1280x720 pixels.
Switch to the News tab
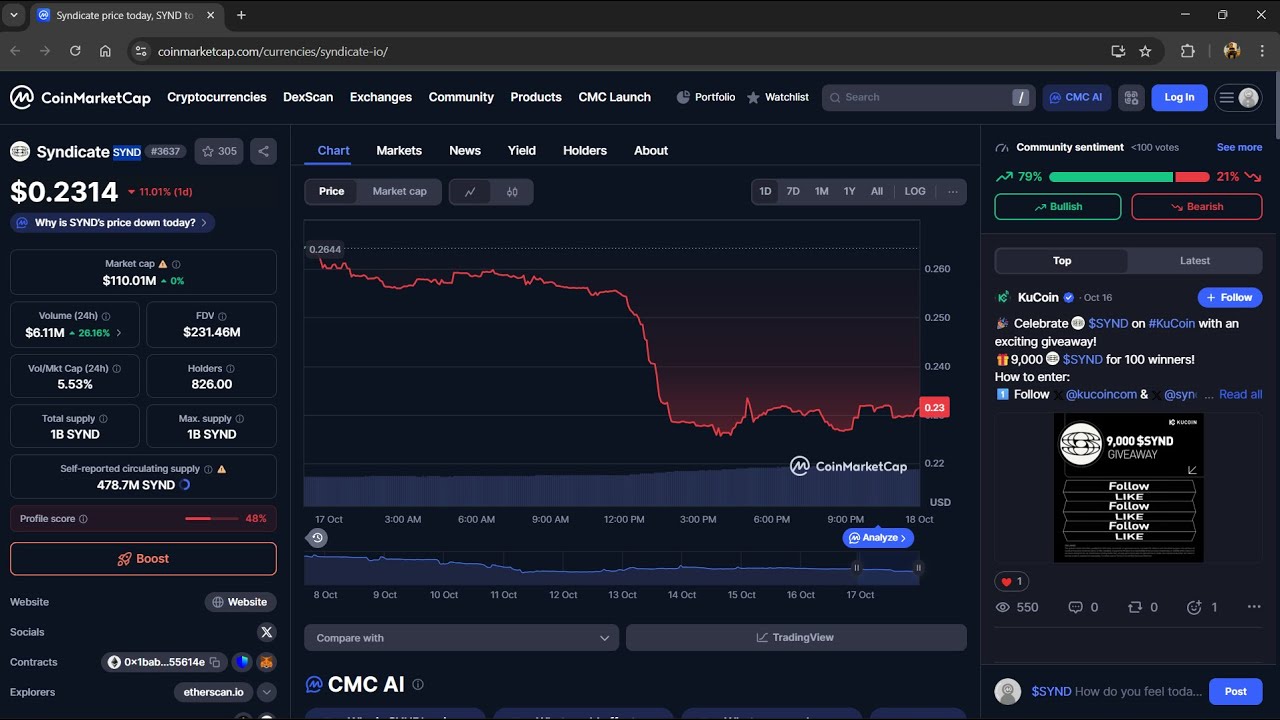[465, 151]
